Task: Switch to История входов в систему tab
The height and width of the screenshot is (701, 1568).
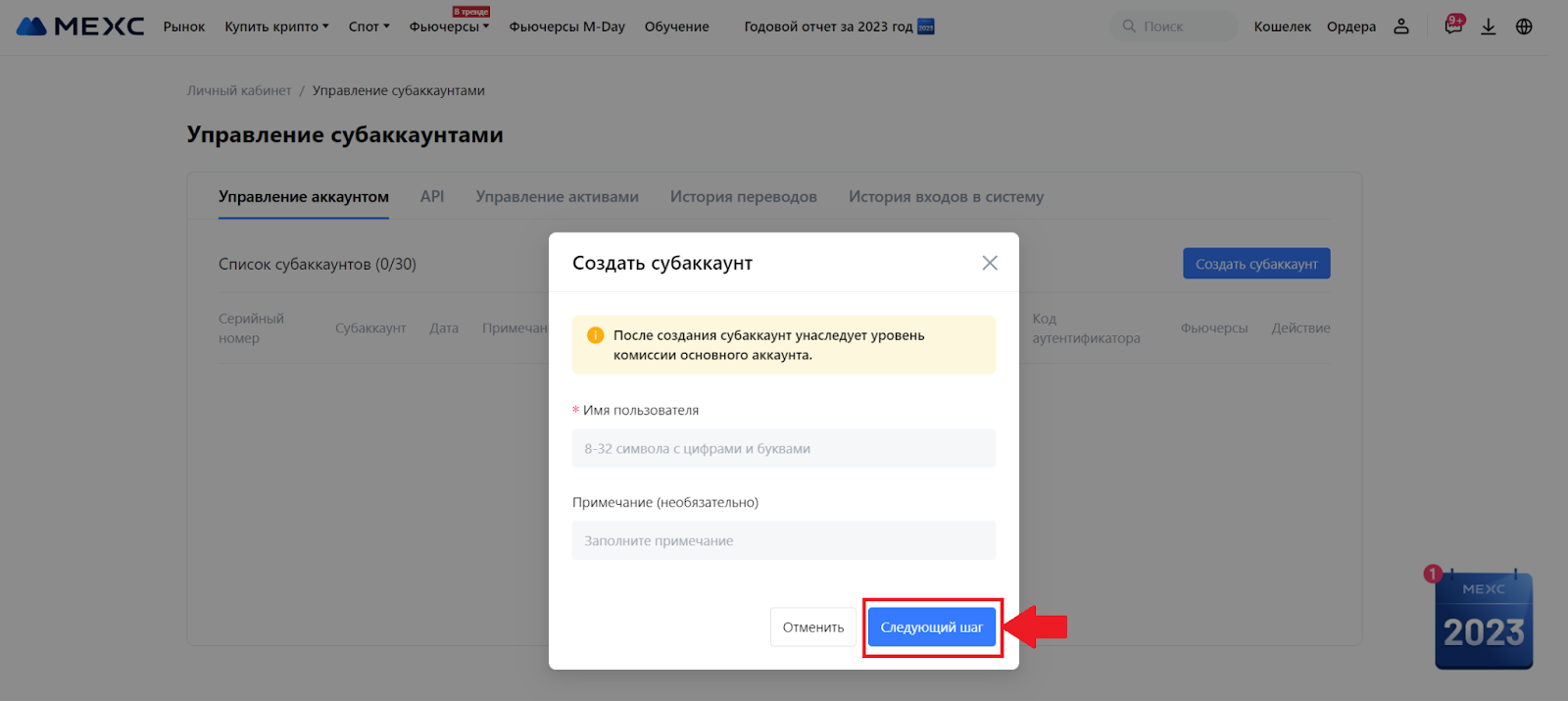Action: tap(947, 197)
